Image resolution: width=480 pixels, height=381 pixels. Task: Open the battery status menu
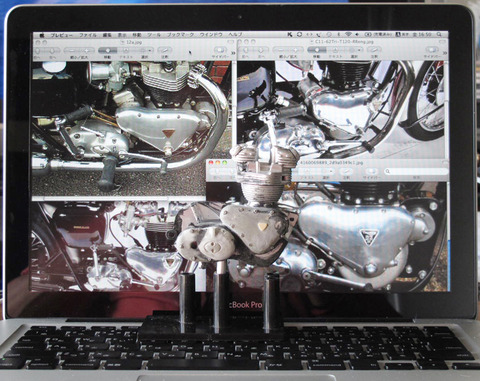click(378, 34)
